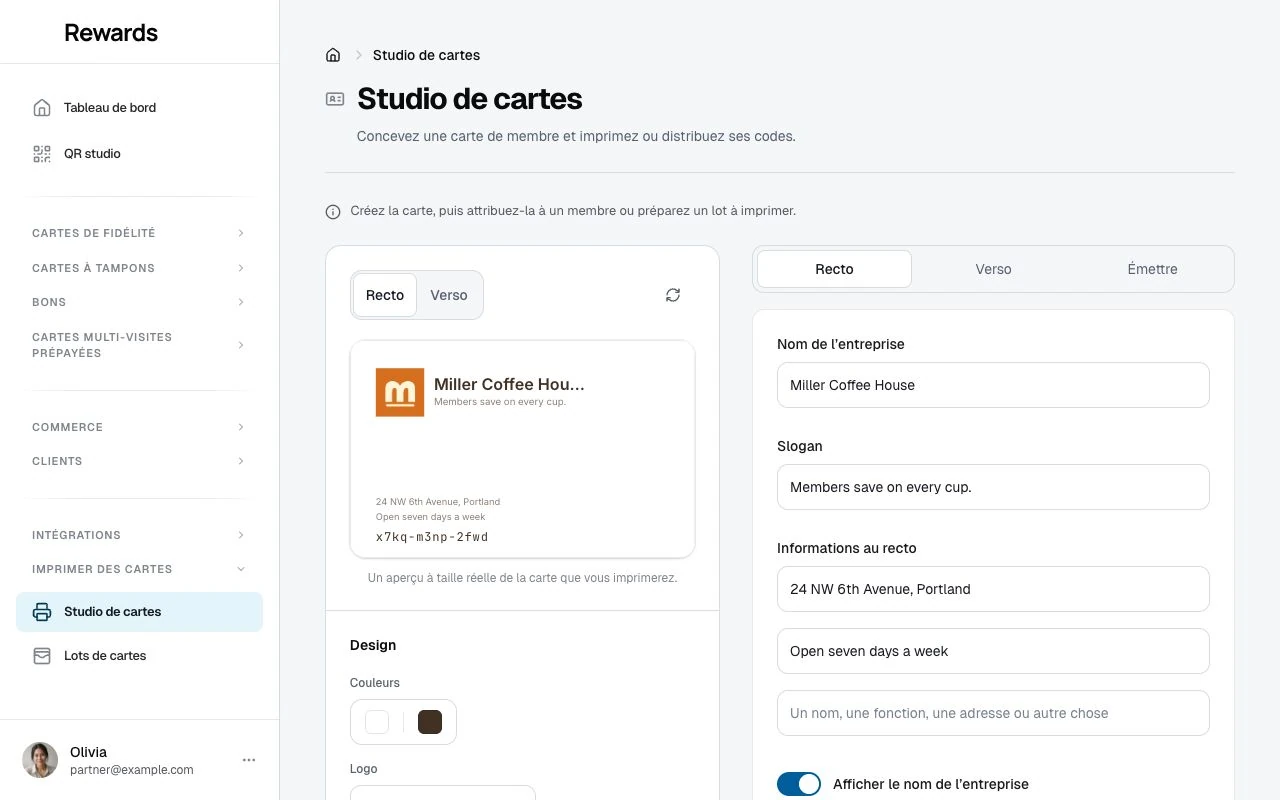Click the Lots de cartes icon
Screen dimensions: 1280x800
[x=42, y=656]
